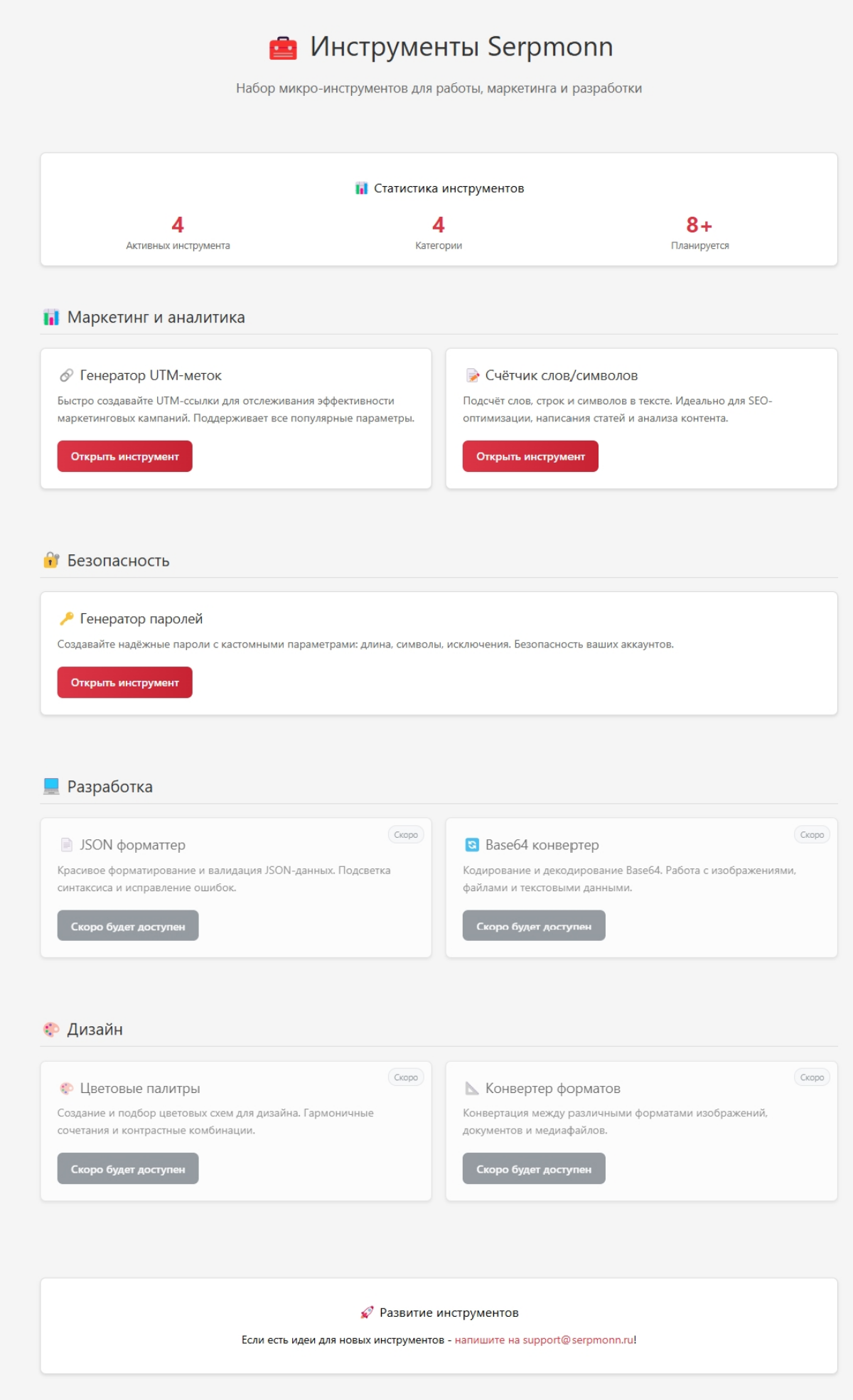Click the 'Скоро' badge on Цветовые палитры card
Image resolution: width=853 pixels, height=1400 pixels.
(x=406, y=1077)
